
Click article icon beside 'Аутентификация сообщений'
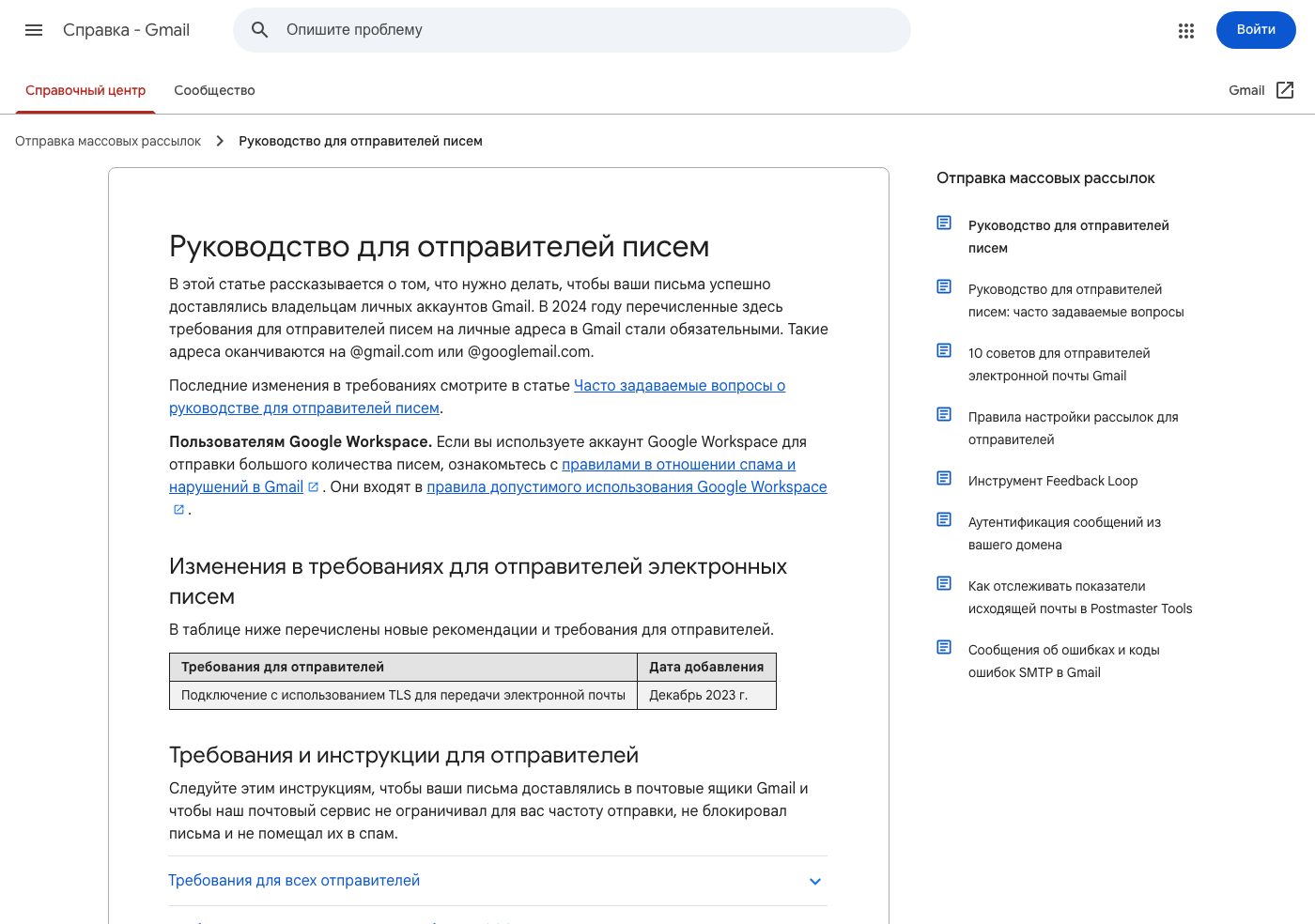(944, 519)
